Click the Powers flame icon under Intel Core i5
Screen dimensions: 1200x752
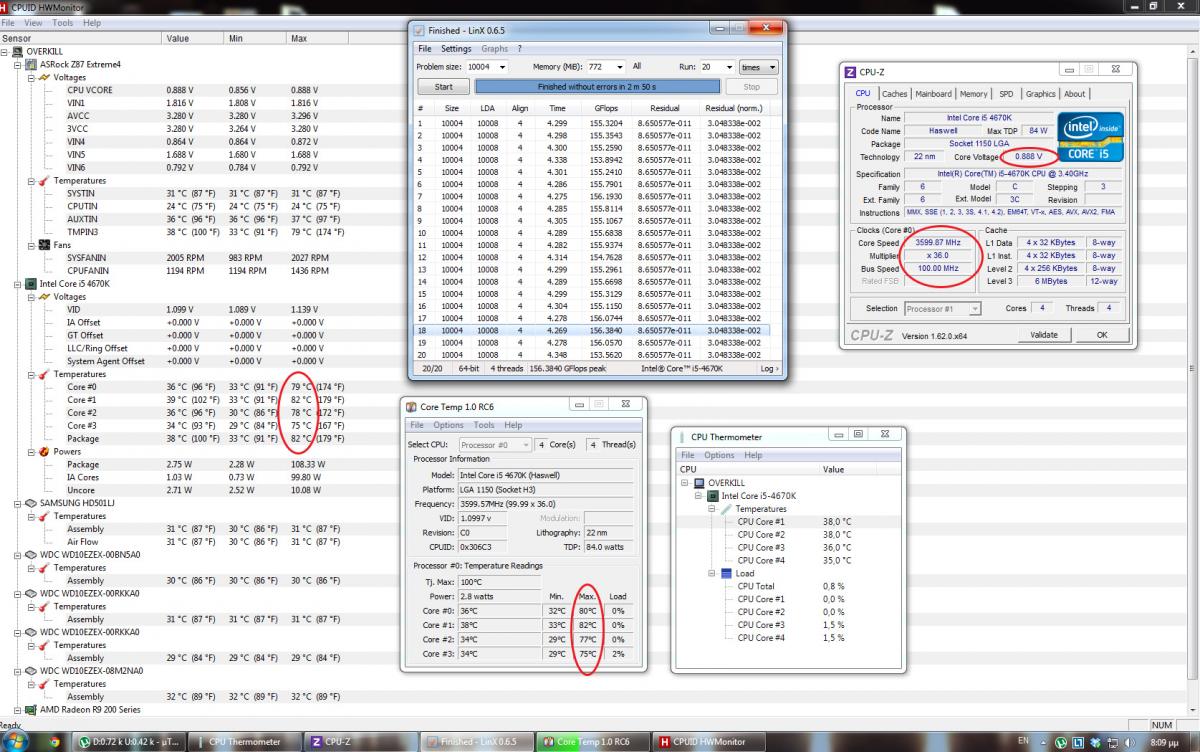point(43,452)
